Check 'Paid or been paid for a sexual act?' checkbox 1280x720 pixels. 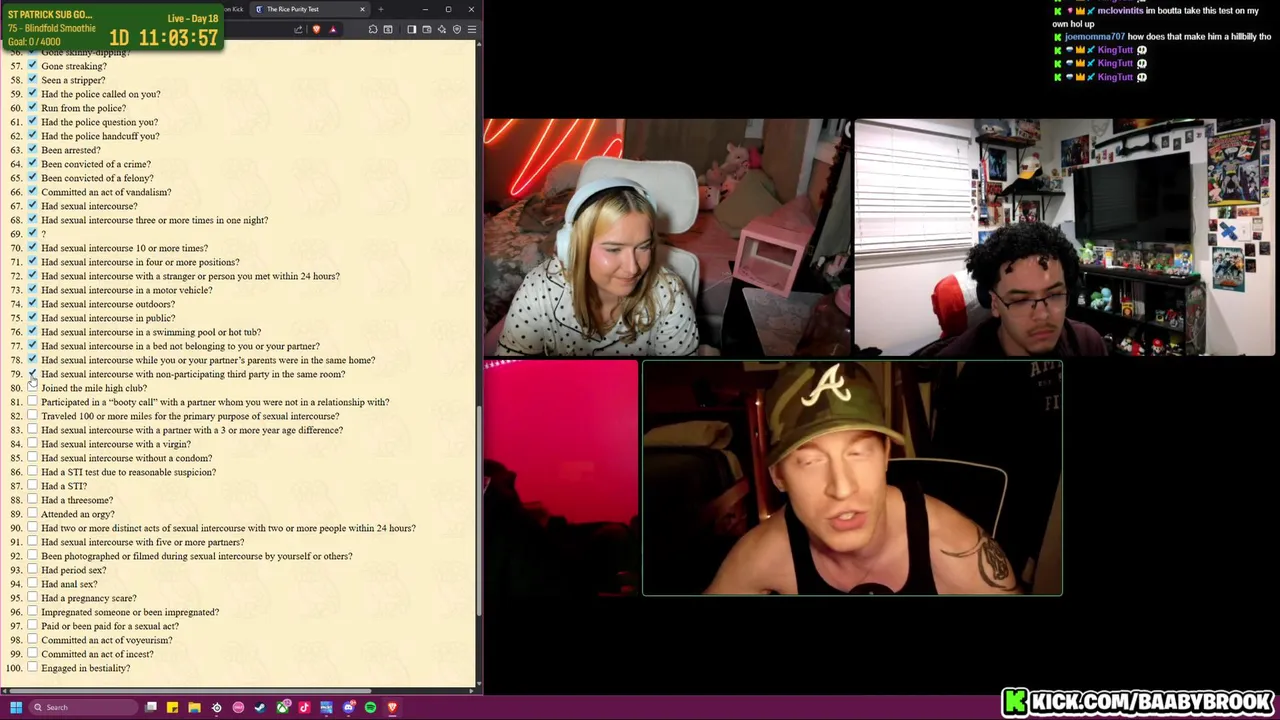[32, 625]
